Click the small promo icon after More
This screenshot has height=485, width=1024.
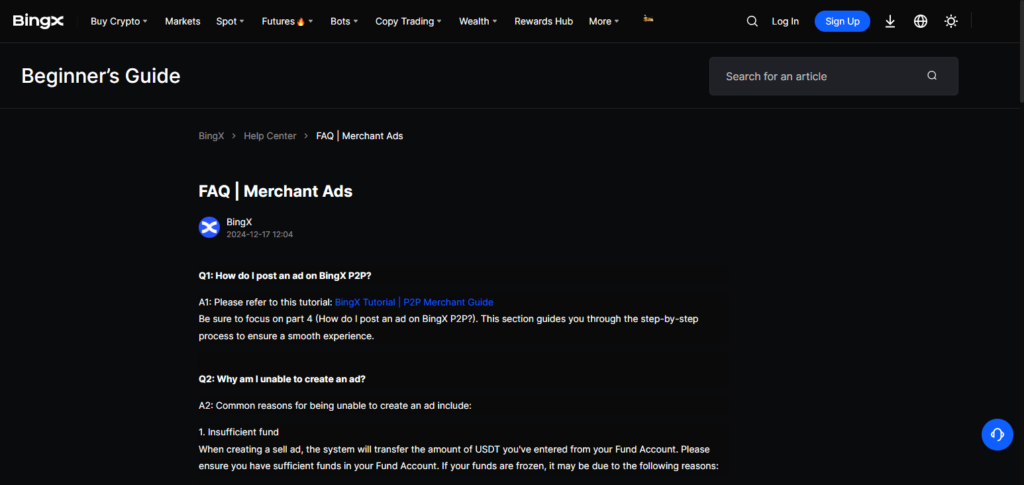649,19
